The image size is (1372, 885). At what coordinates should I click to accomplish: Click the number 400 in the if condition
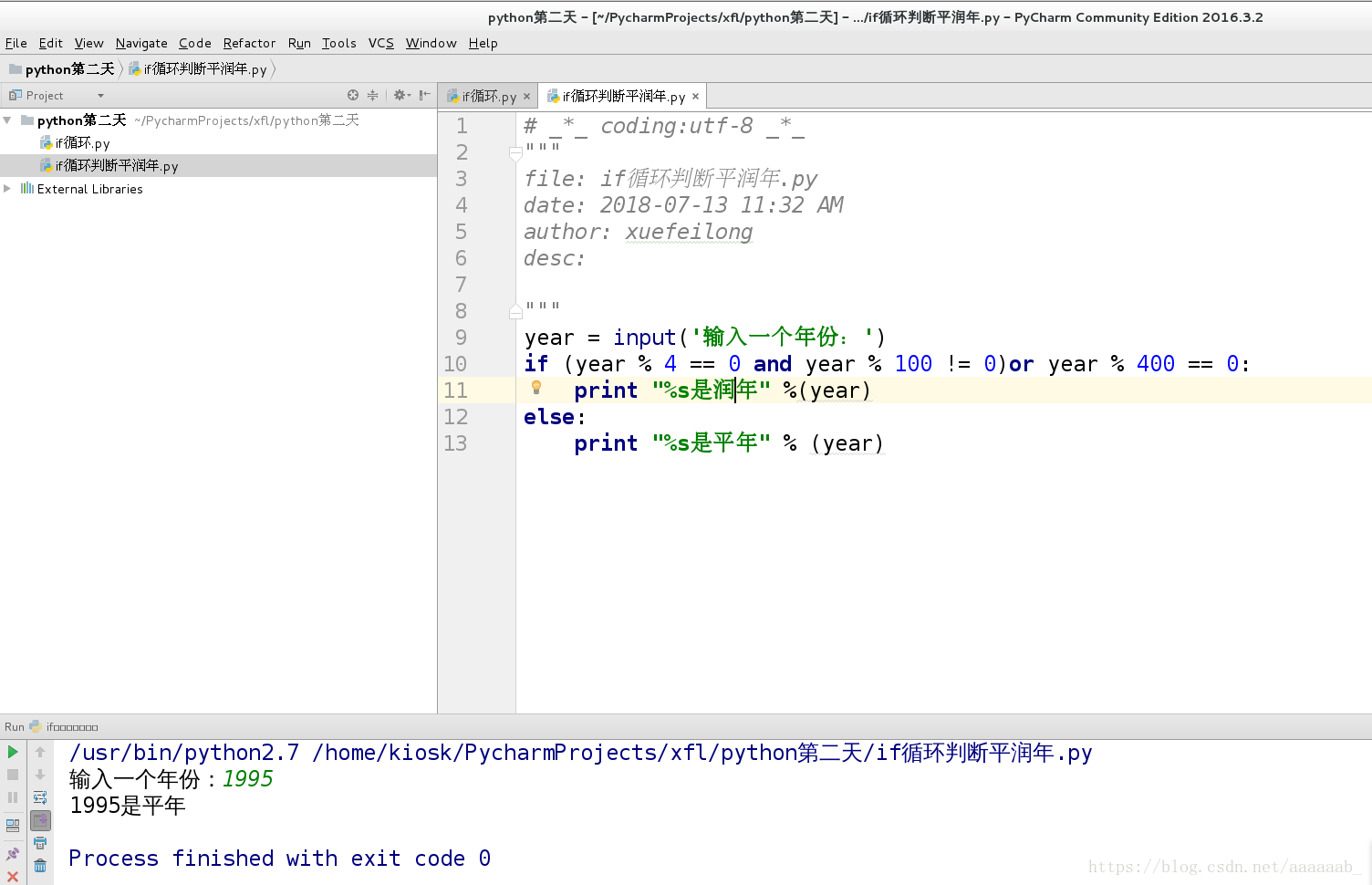pyautogui.click(x=1156, y=364)
